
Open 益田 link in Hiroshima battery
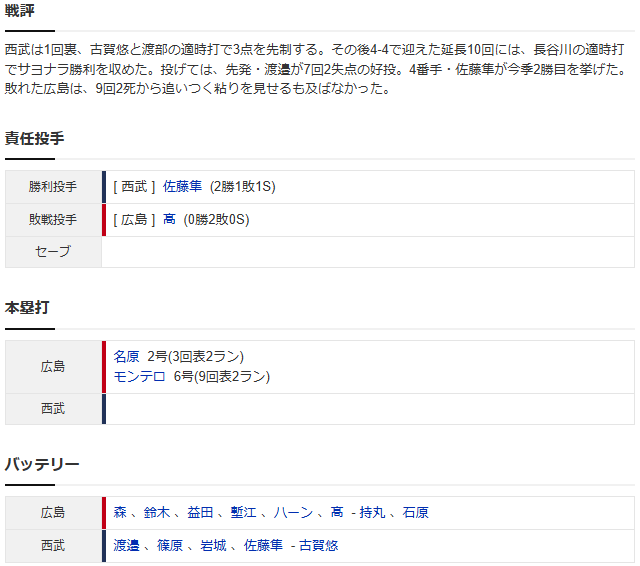(x=200, y=512)
